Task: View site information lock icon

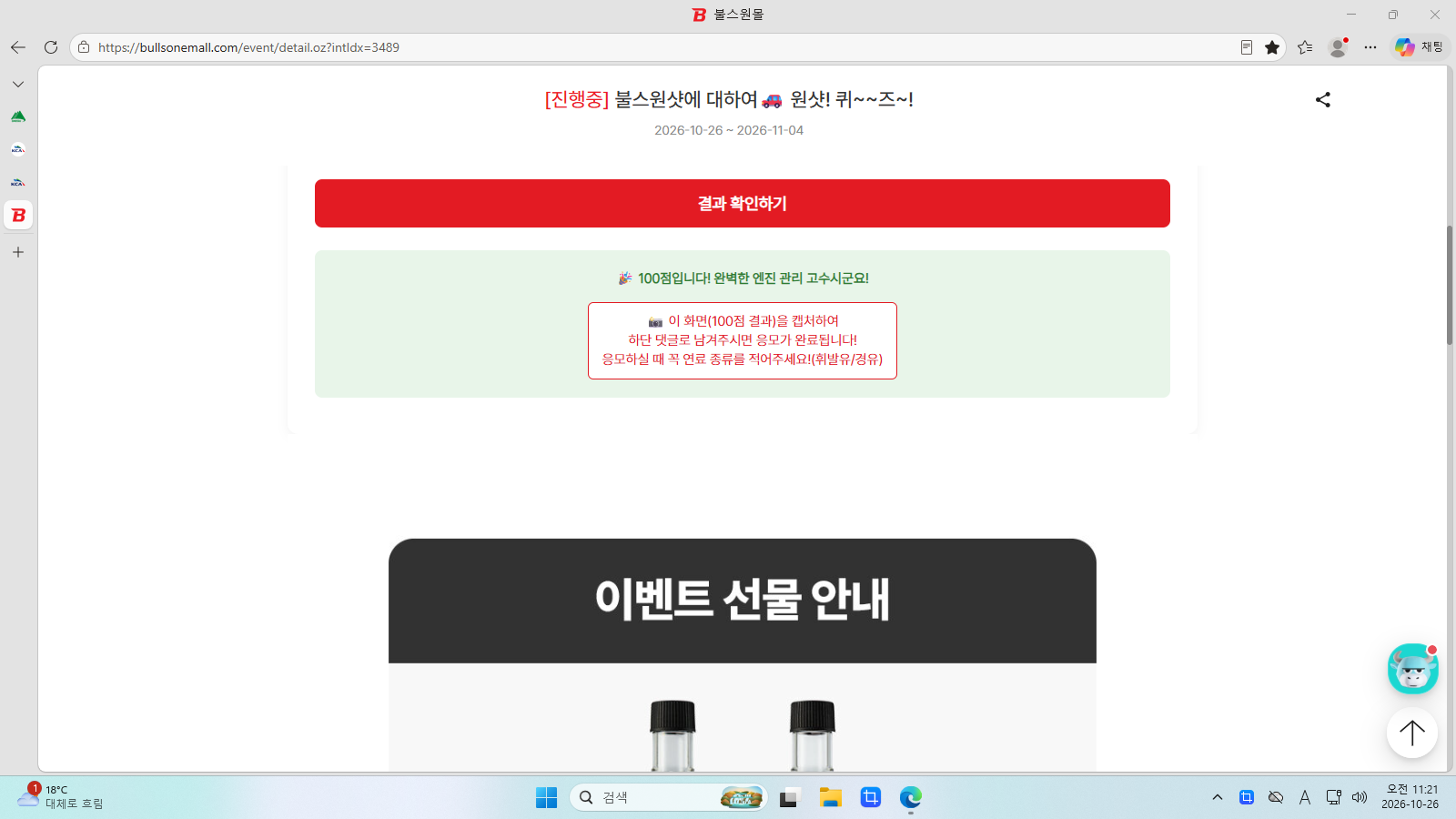Action: point(84,47)
